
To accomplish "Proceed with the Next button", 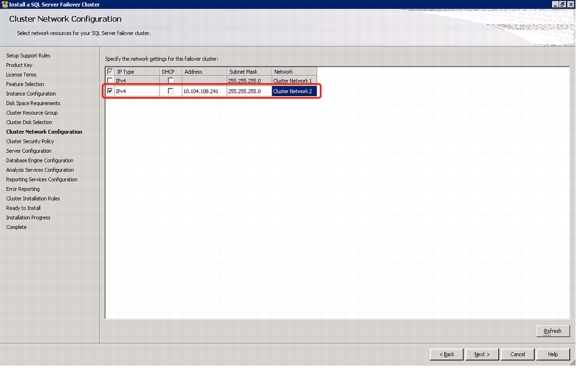I will [482, 355].
